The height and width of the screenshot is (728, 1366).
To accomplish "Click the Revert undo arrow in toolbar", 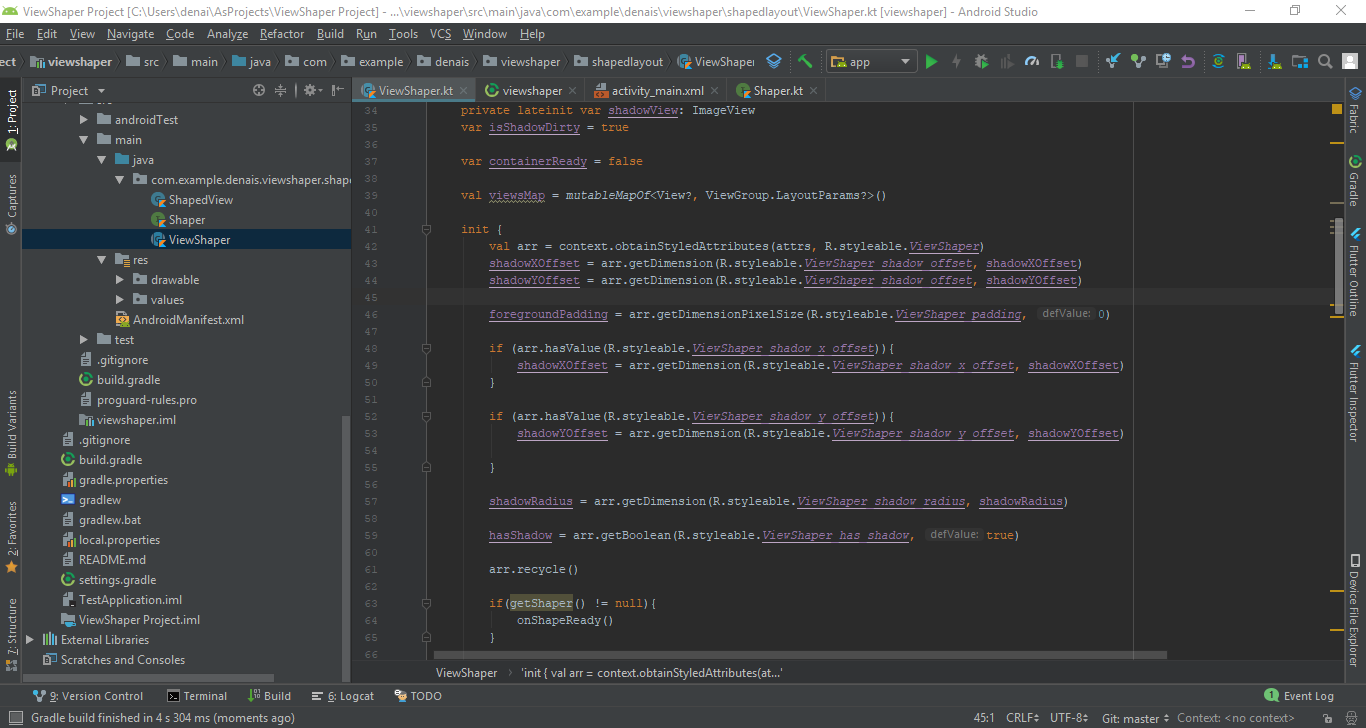I will (1188, 62).
